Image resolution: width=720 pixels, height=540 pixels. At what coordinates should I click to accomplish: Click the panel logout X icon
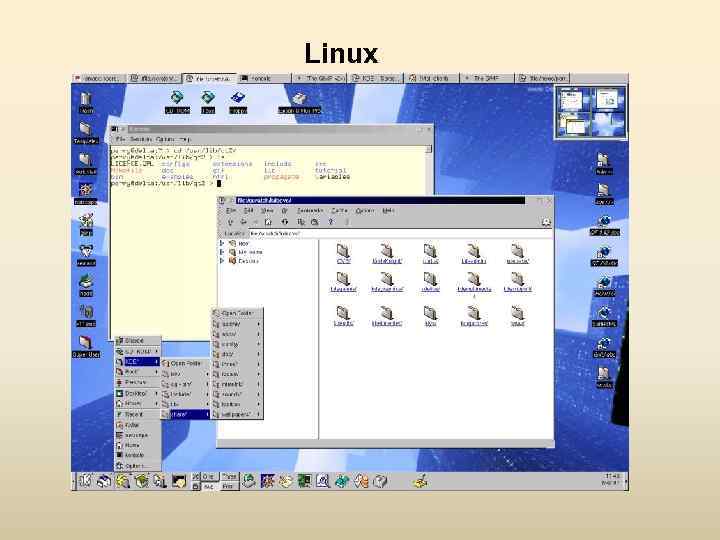click(x=196, y=477)
